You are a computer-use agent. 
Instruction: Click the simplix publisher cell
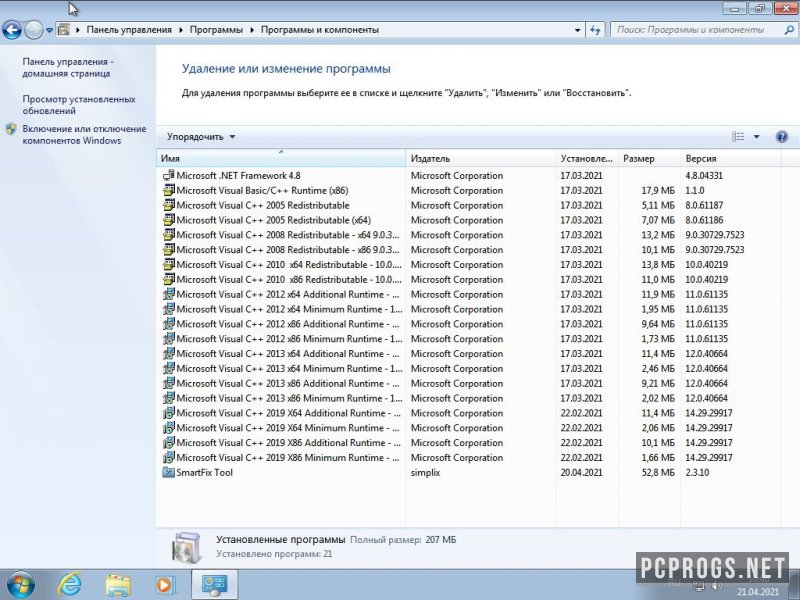coord(426,472)
